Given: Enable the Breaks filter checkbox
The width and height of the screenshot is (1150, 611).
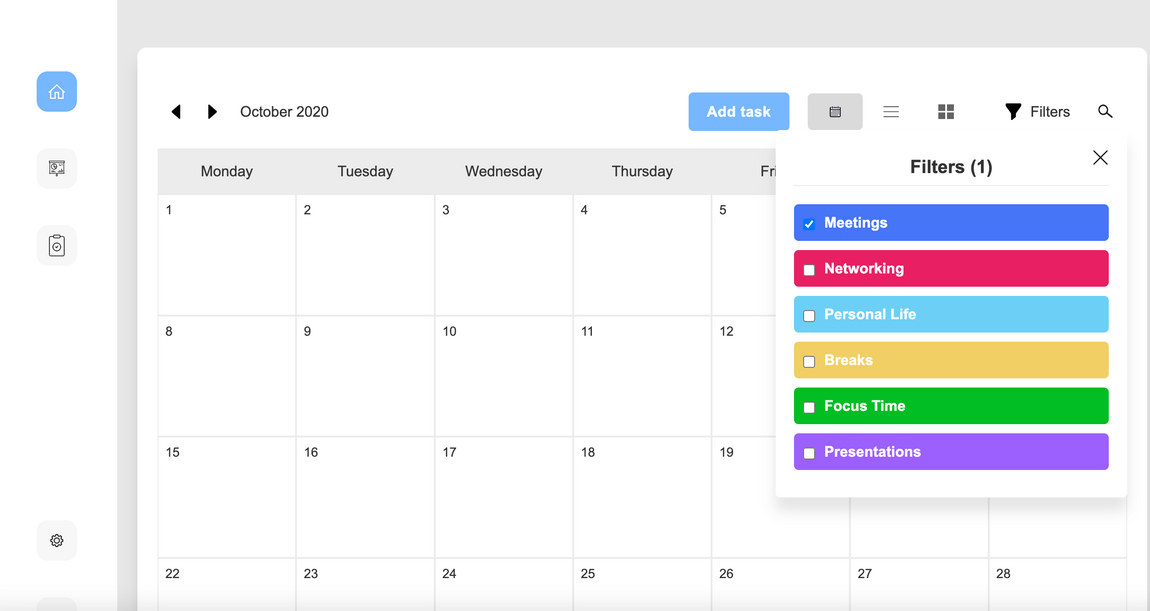Looking at the screenshot, I should 809,362.
